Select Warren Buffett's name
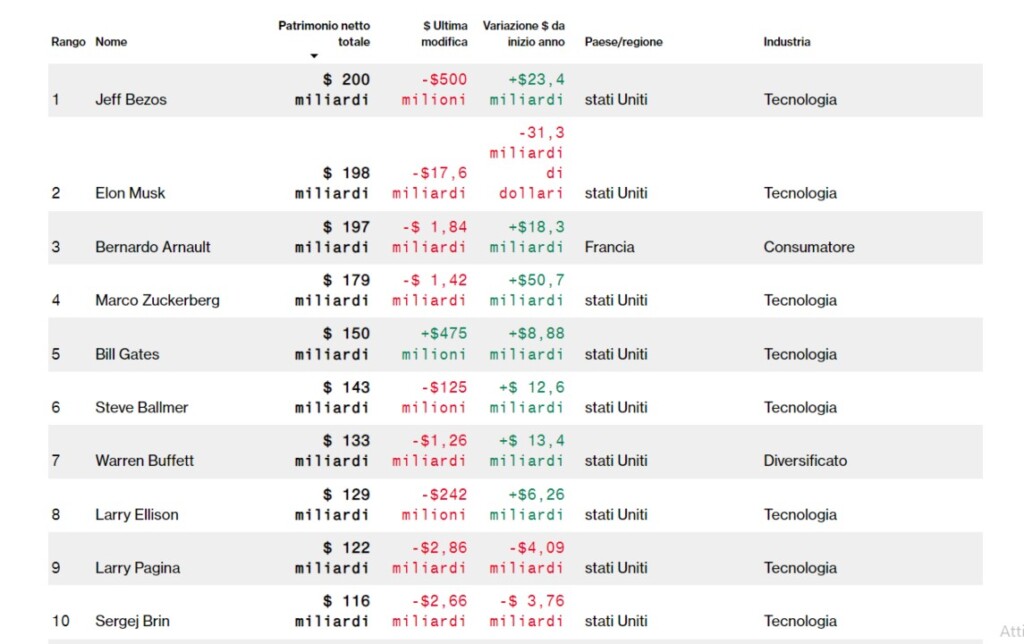 [144, 460]
